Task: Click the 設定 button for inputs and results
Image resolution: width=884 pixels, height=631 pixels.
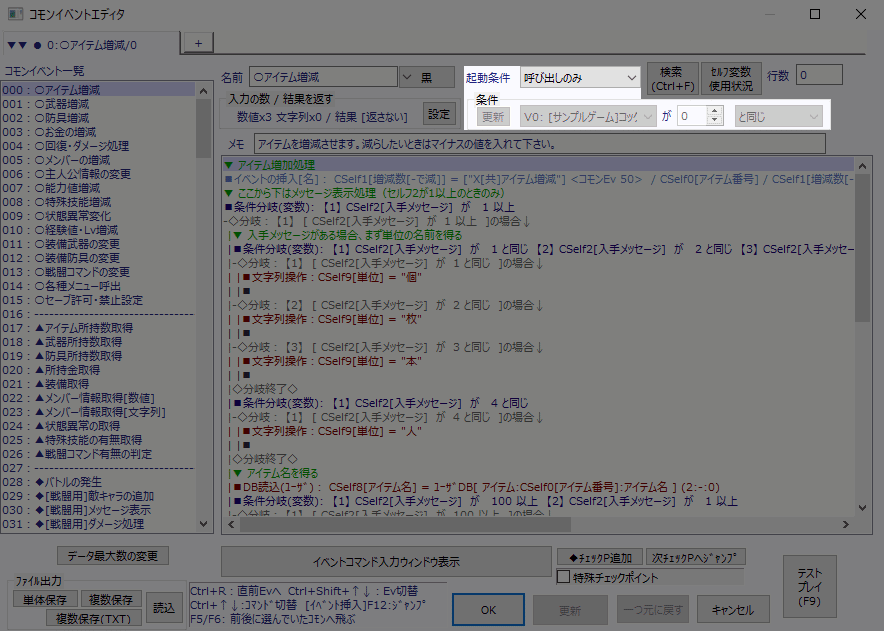Action: point(439,114)
